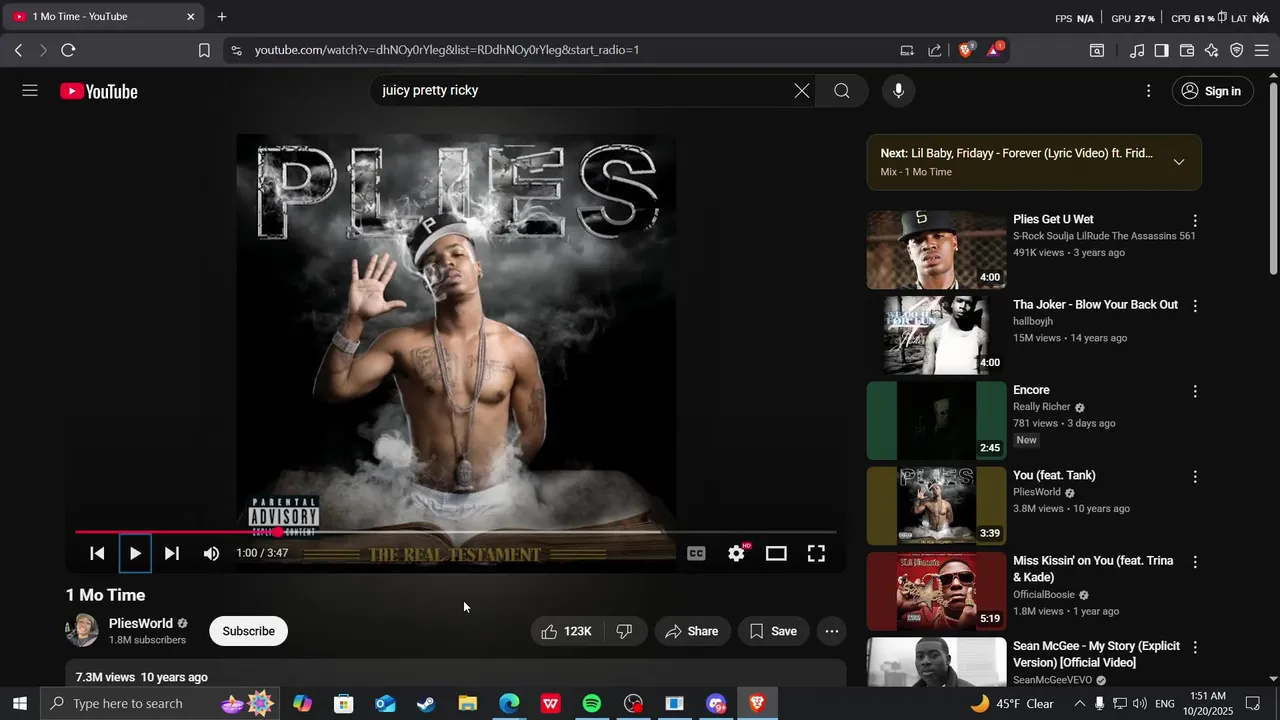Viewport: 1280px width, 720px height.
Task: Open Brave Wallet icon
Action: point(1187,50)
